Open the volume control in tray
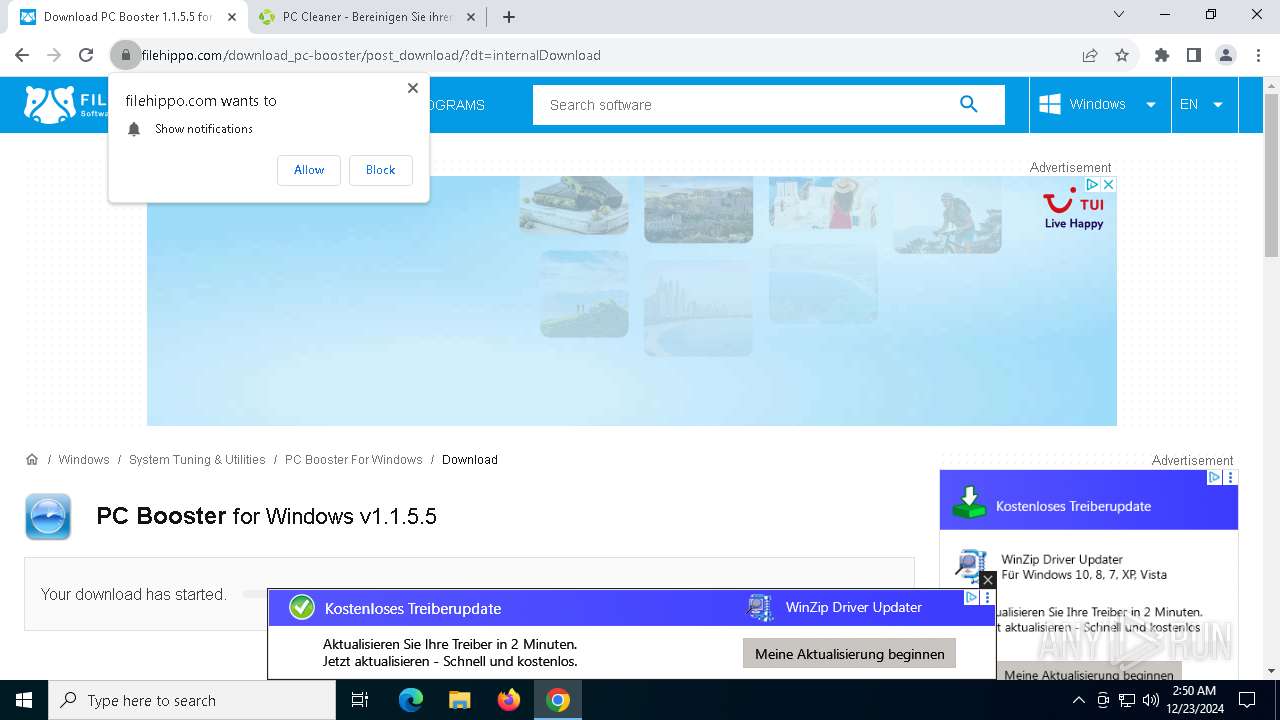The height and width of the screenshot is (720, 1280). pos(1151,700)
